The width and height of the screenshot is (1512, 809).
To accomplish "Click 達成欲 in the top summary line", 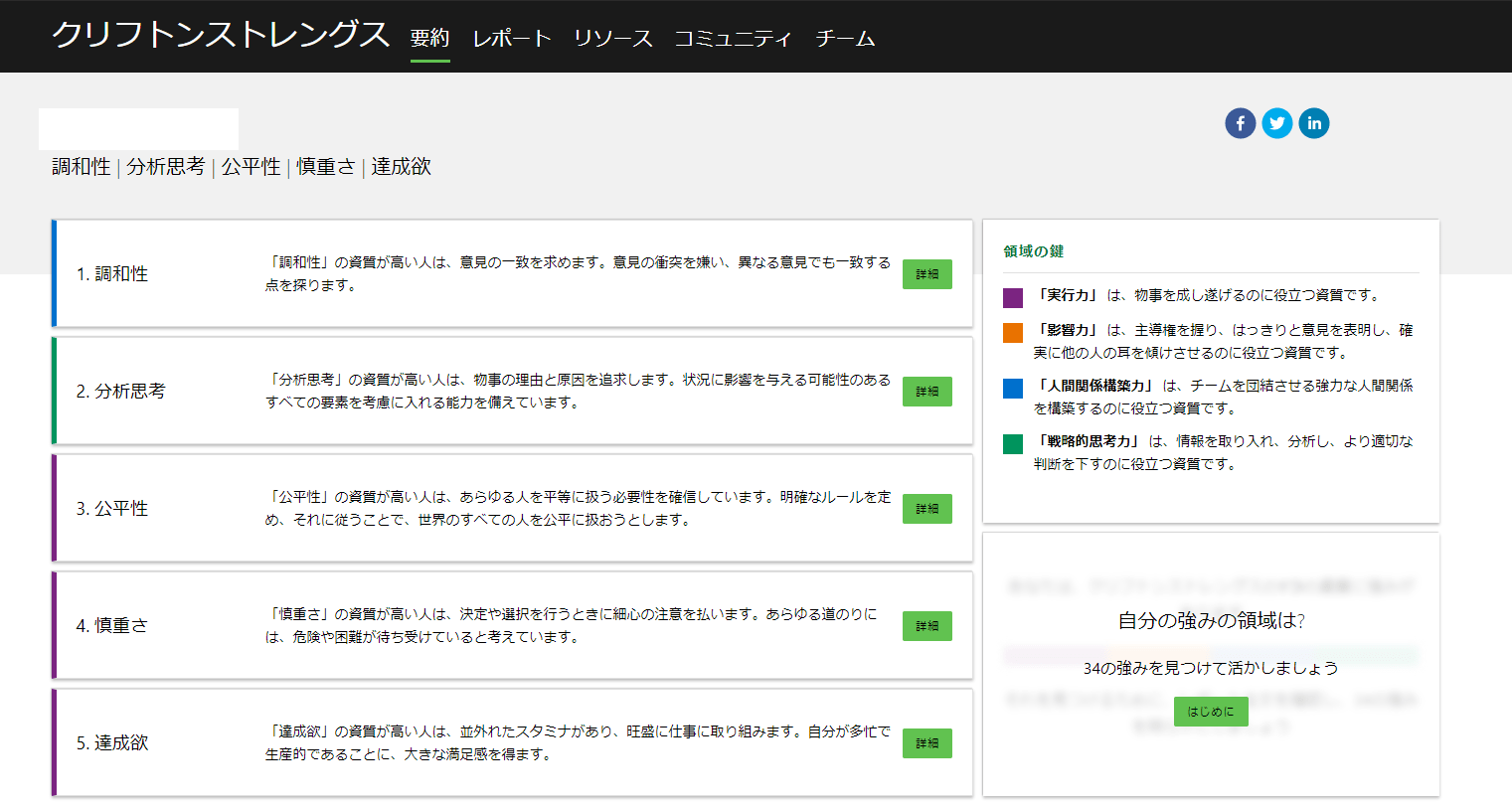I will pos(402,167).
